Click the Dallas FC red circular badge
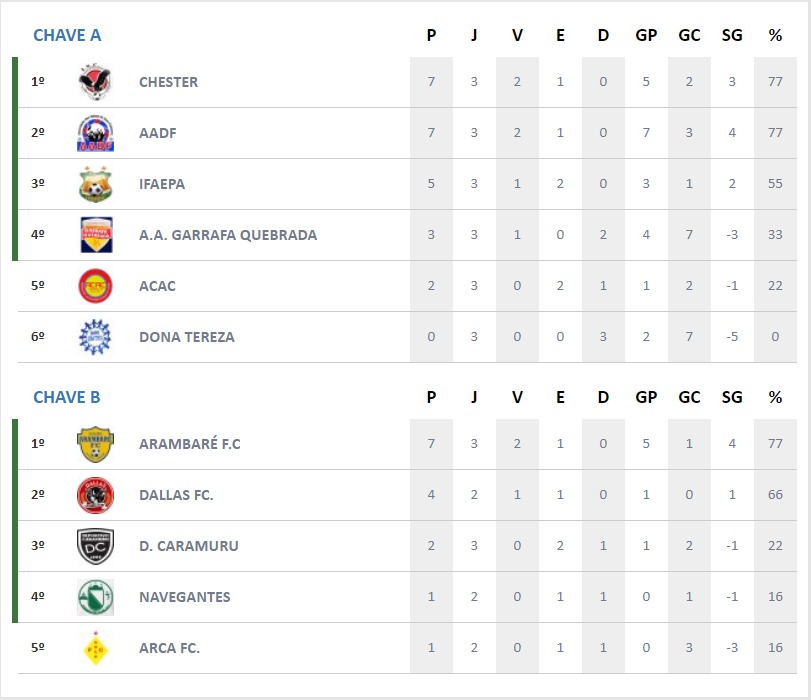The width and height of the screenshot is (811, 700). click(95, 495)
